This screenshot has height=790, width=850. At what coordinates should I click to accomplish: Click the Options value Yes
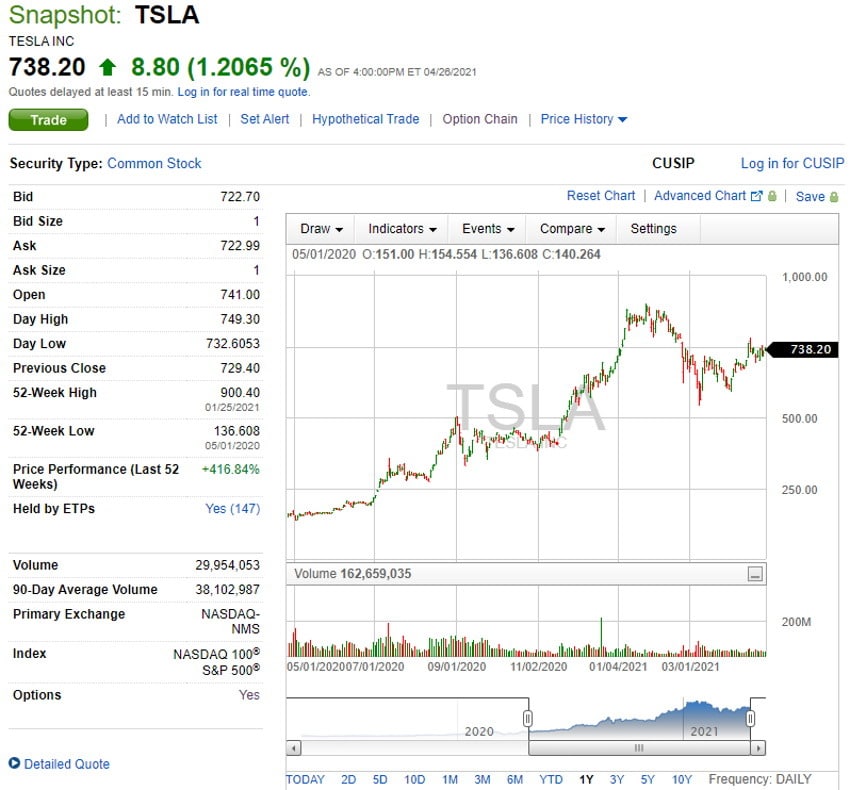tap(249, 695)
